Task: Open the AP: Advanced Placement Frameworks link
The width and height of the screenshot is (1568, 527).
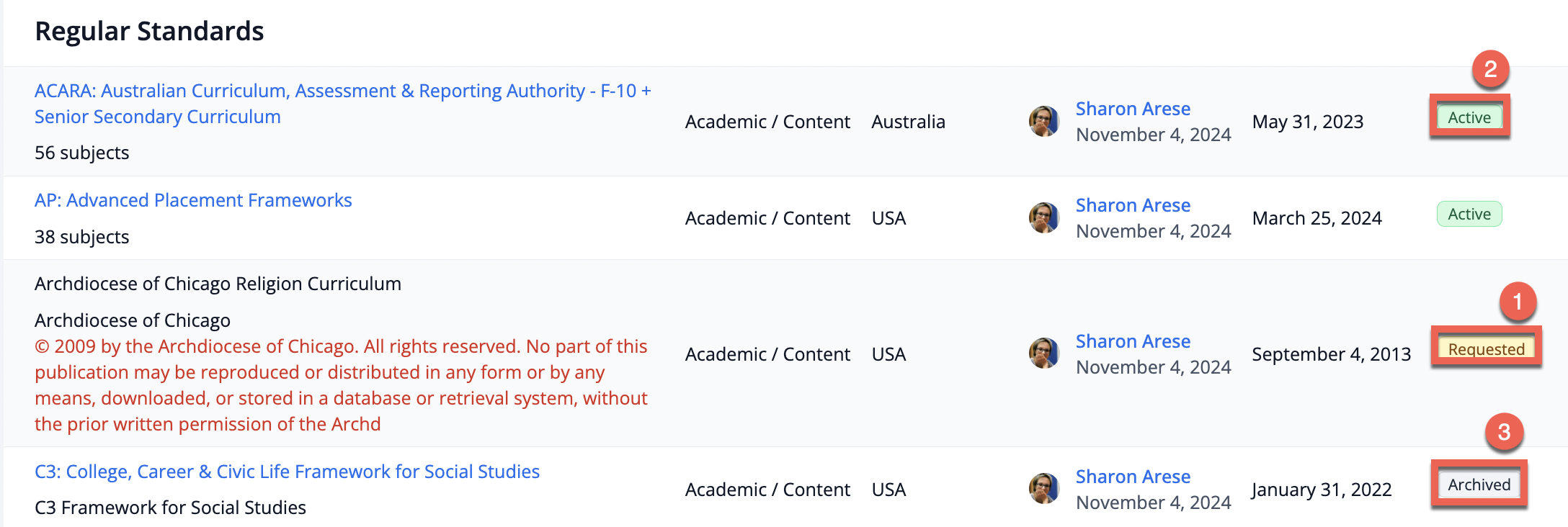Action: point(193,201)
